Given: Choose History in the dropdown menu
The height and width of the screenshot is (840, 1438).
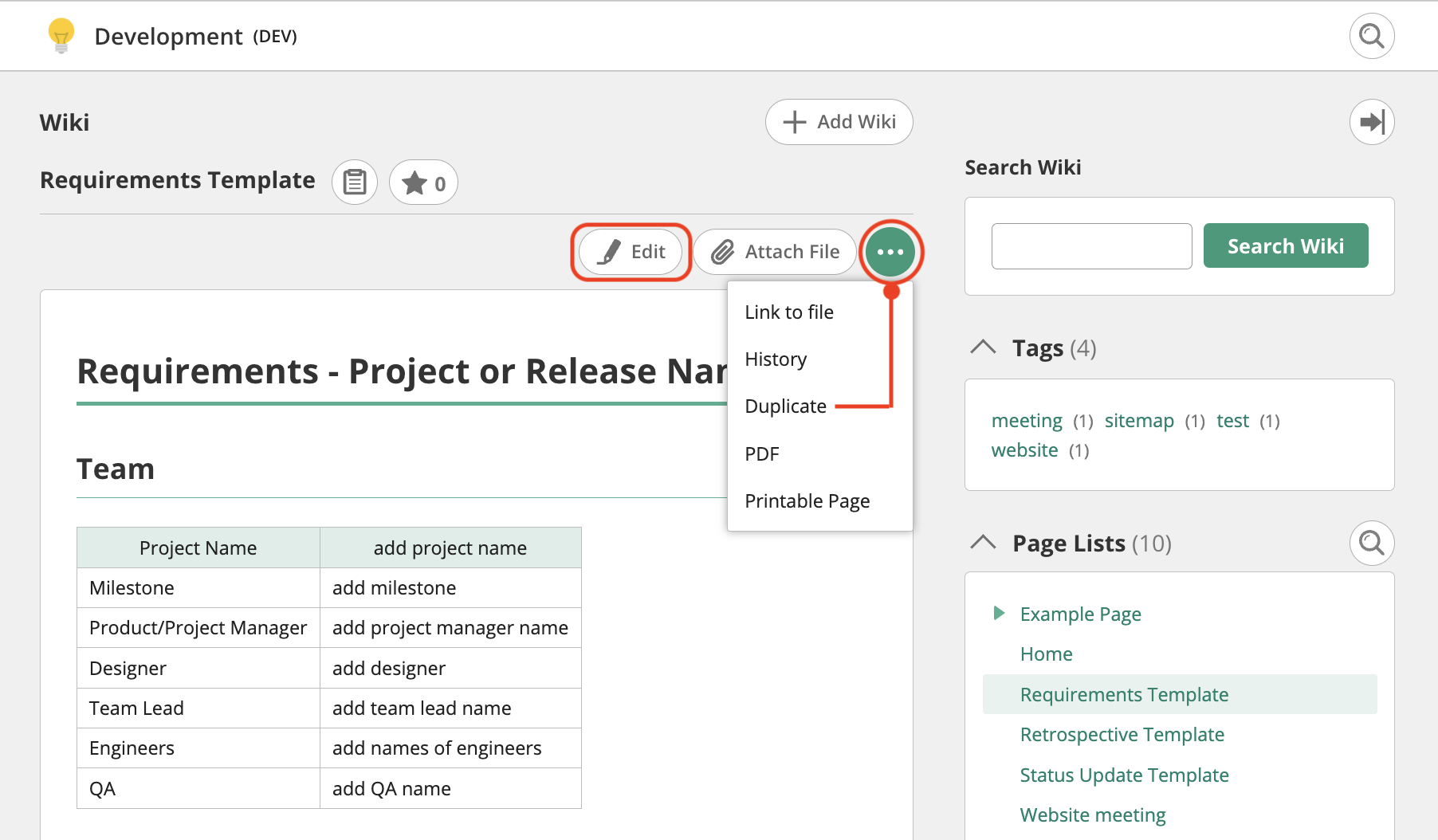Looking at the screenshot, I should click(x=776, y=359).
